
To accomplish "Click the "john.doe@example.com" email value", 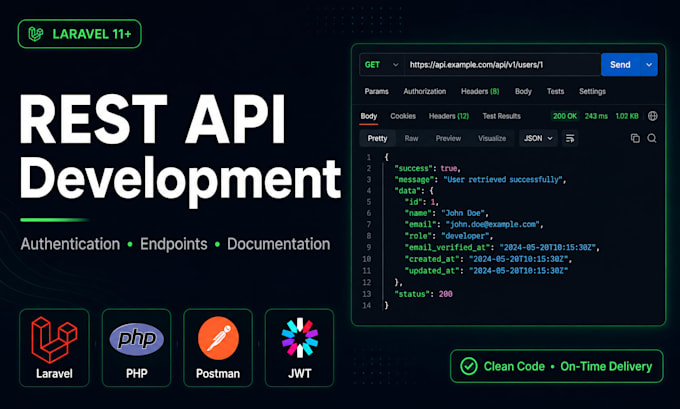I will pyautogui.click(x=492, y=224).
